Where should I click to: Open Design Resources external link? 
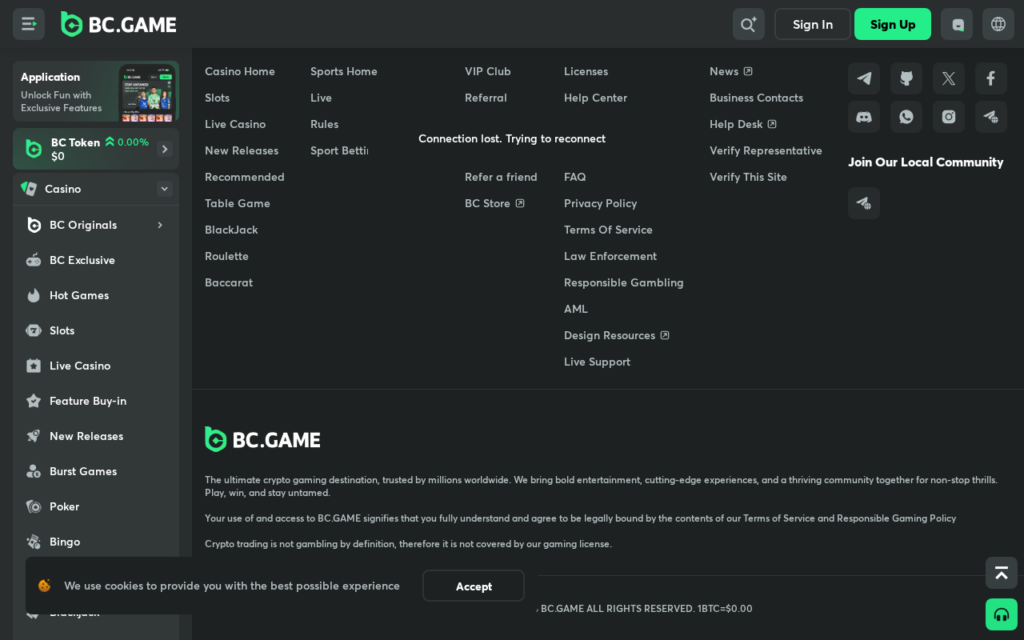pyautogui.click(x=616, y=336)
